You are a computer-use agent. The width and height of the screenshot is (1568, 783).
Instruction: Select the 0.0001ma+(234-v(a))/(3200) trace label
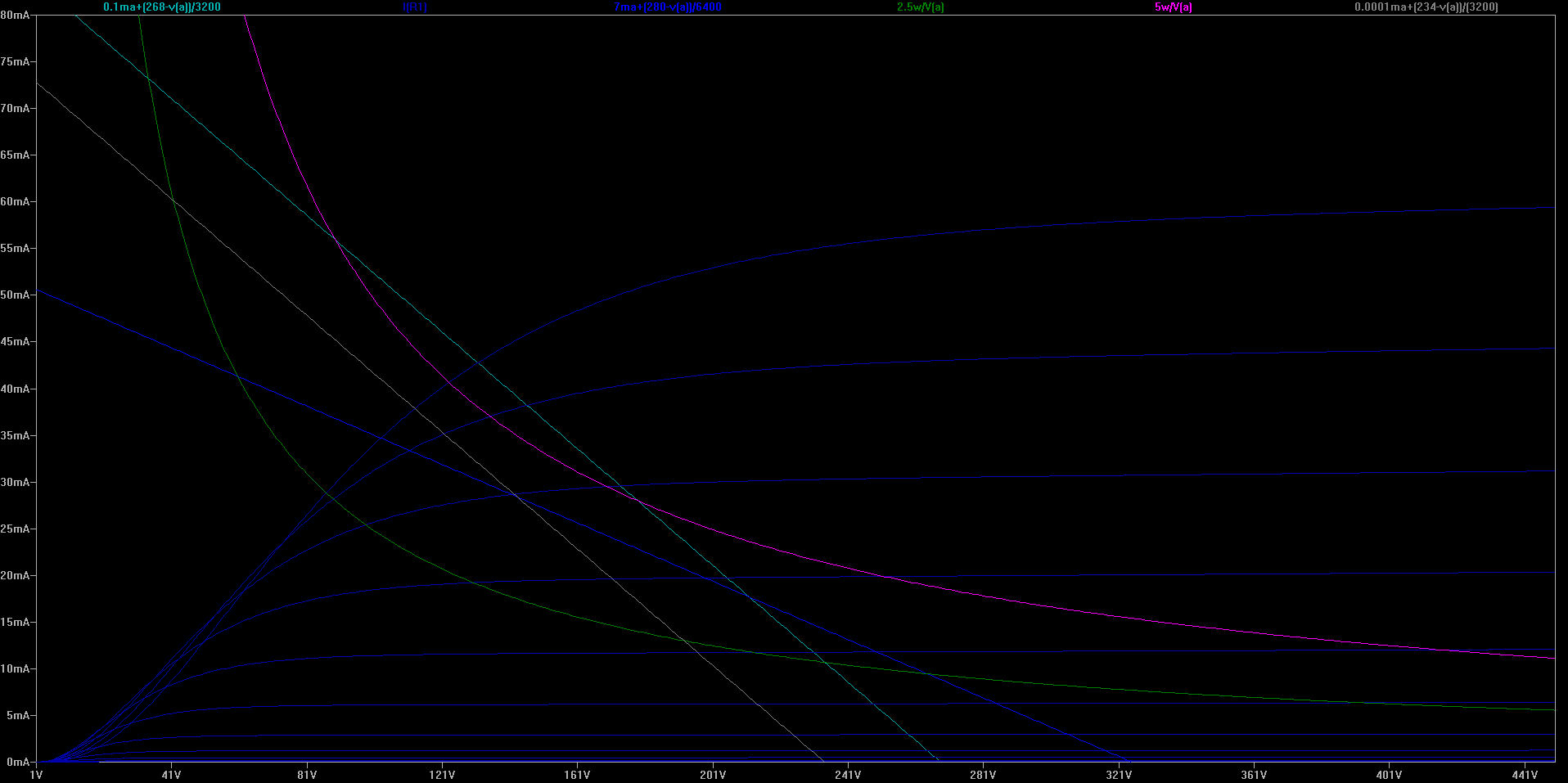(x=1426, y=7)
